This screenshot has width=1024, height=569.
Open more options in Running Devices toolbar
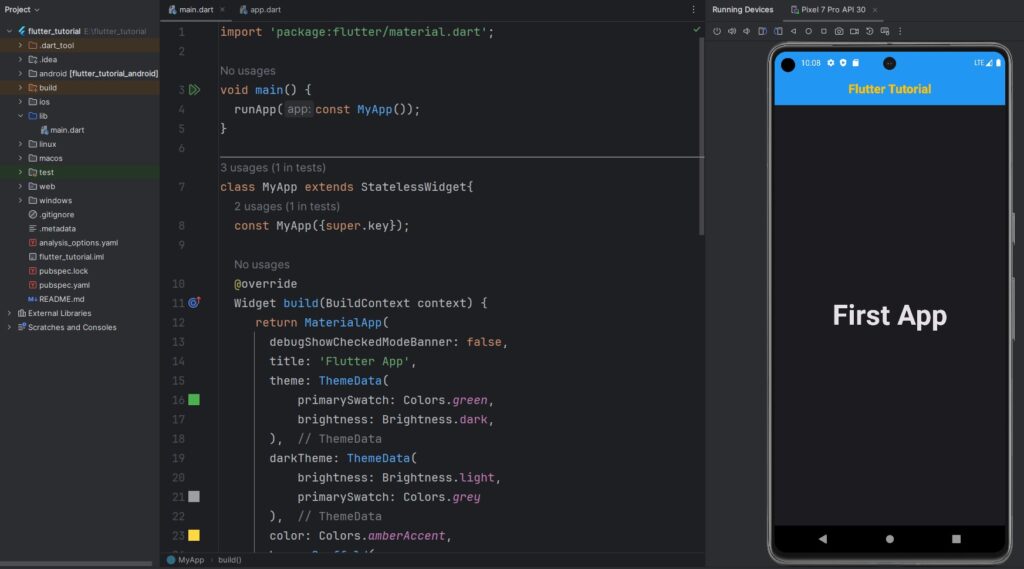point(900,31)
